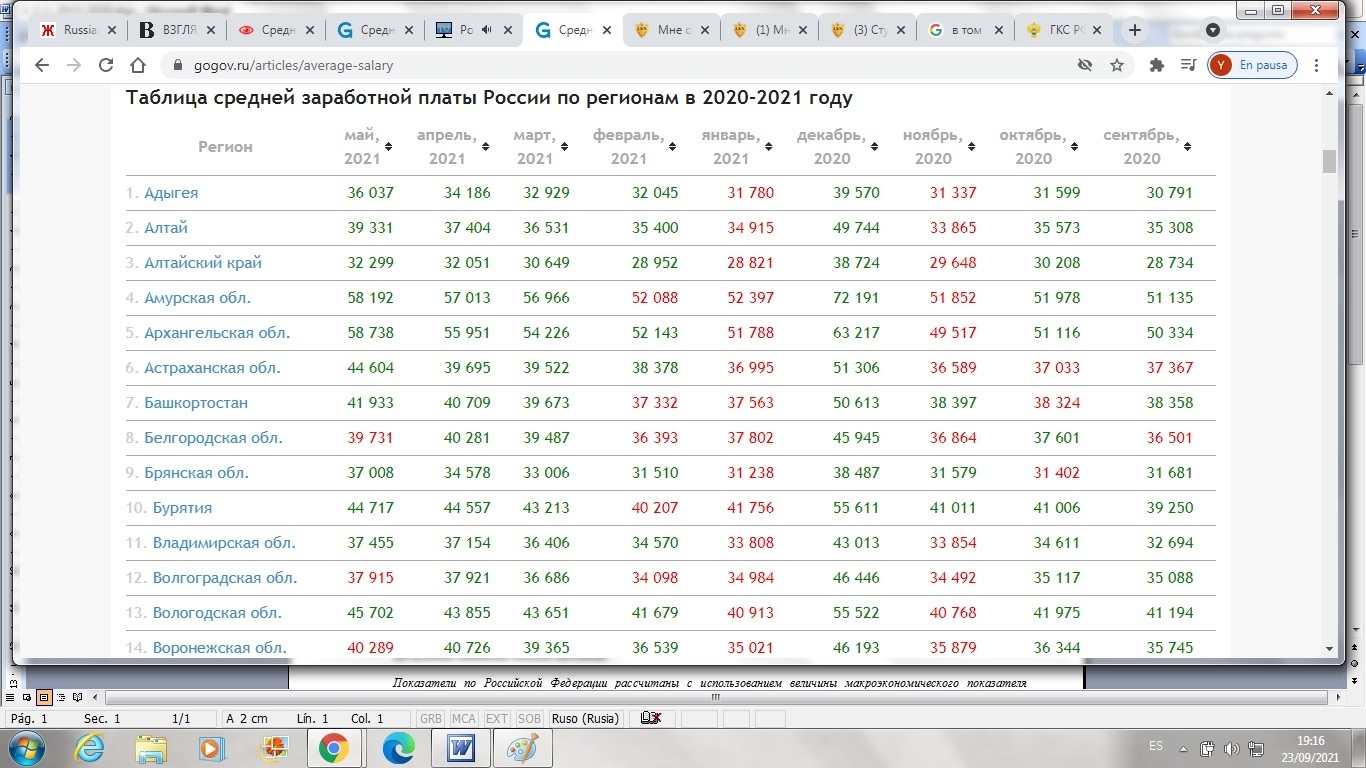Click the browser home icon
This screenshot has height=768, width=1366.
pos(138,66)
